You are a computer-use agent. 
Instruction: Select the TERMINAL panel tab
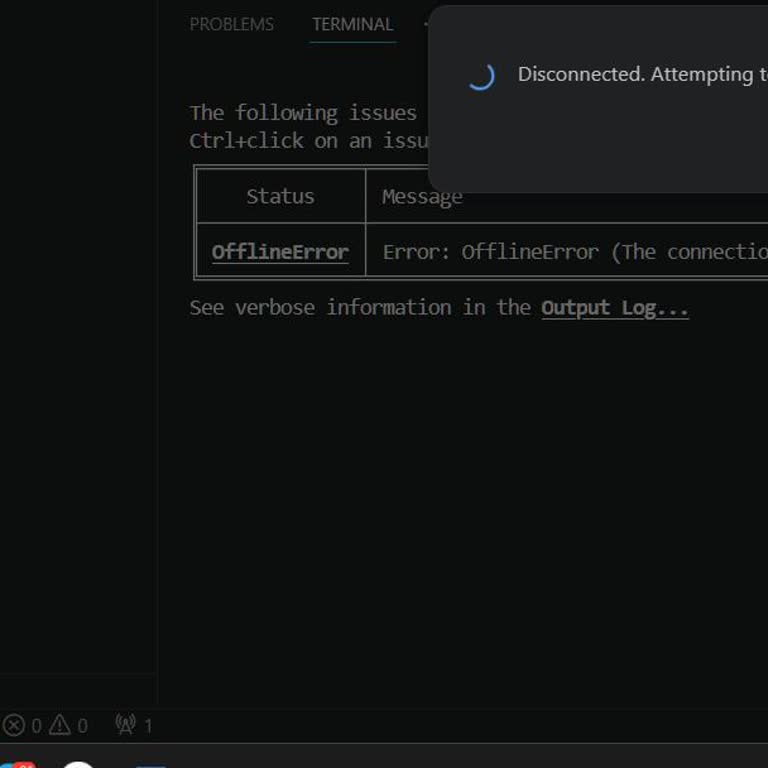[x=353, y=24]
